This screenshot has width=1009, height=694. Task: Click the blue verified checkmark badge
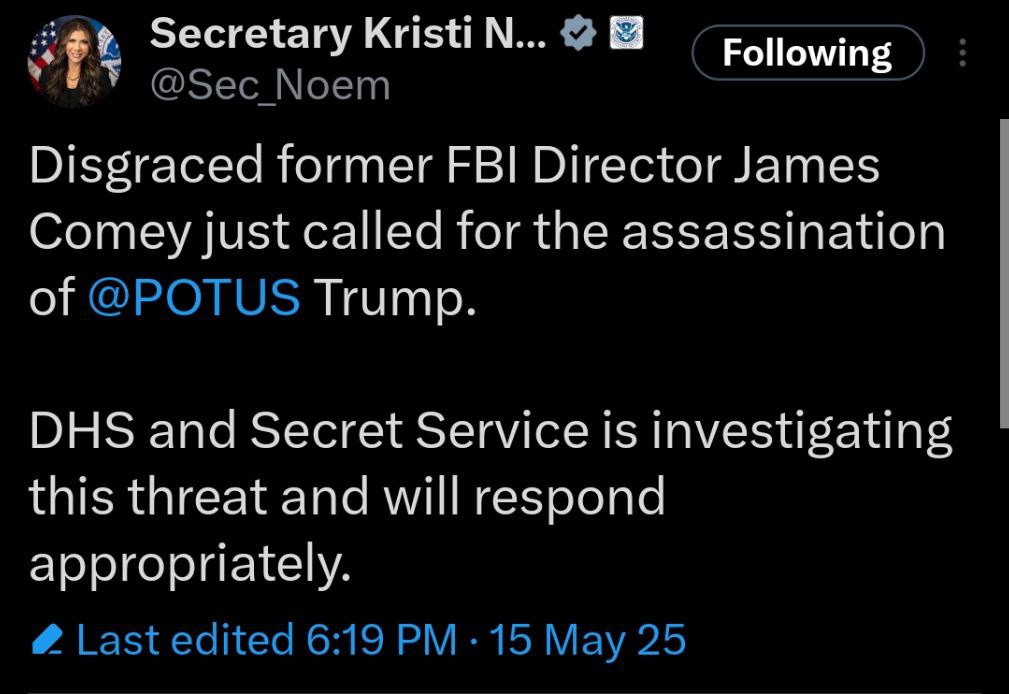(x=578, y=33)
